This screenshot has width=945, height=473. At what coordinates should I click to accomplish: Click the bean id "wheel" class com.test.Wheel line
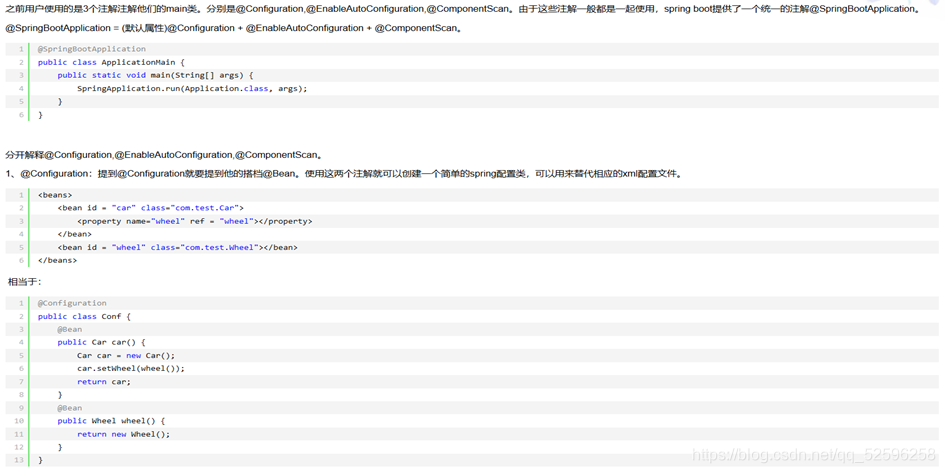pyautogui.click(x=177, y=247)
